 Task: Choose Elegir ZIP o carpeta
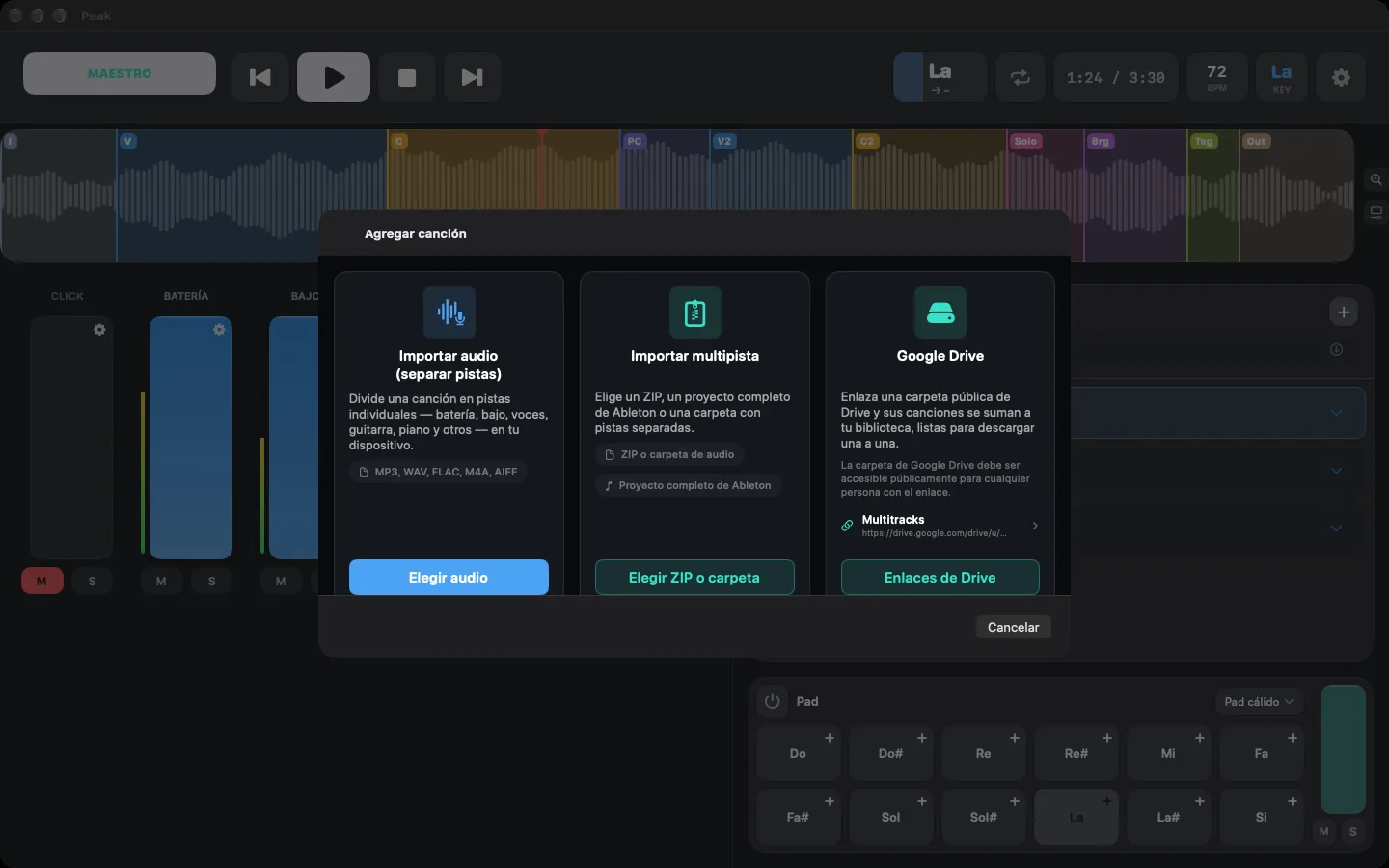(x=694, y=578)
